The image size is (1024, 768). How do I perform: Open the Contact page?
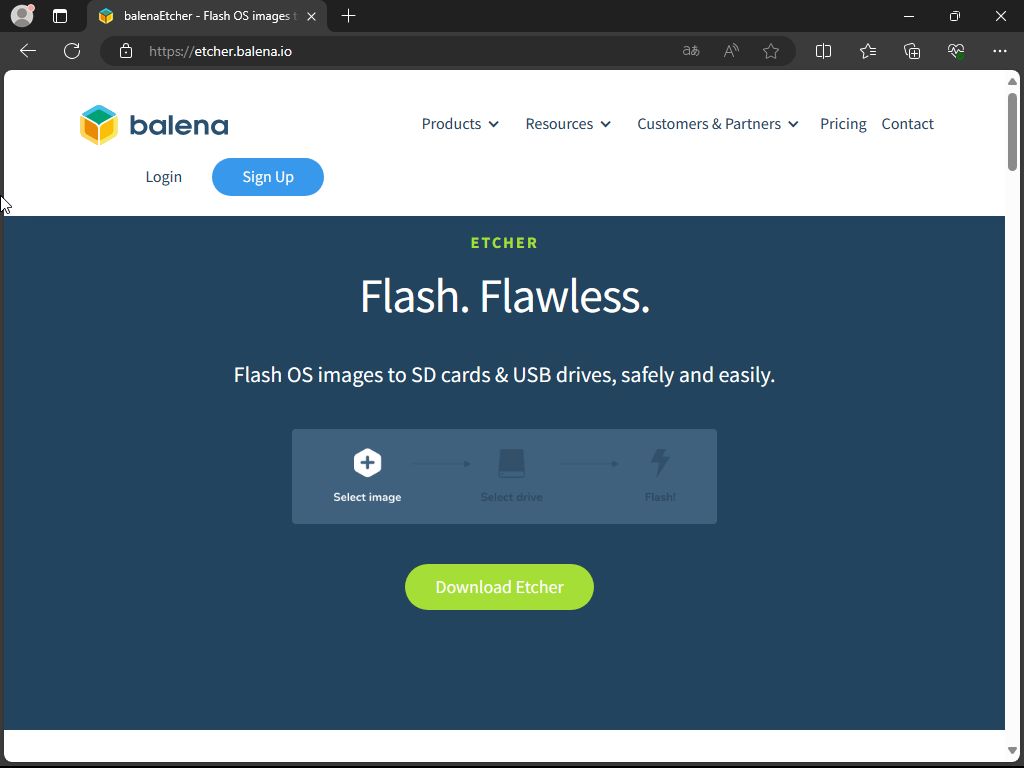pos(907,124)
